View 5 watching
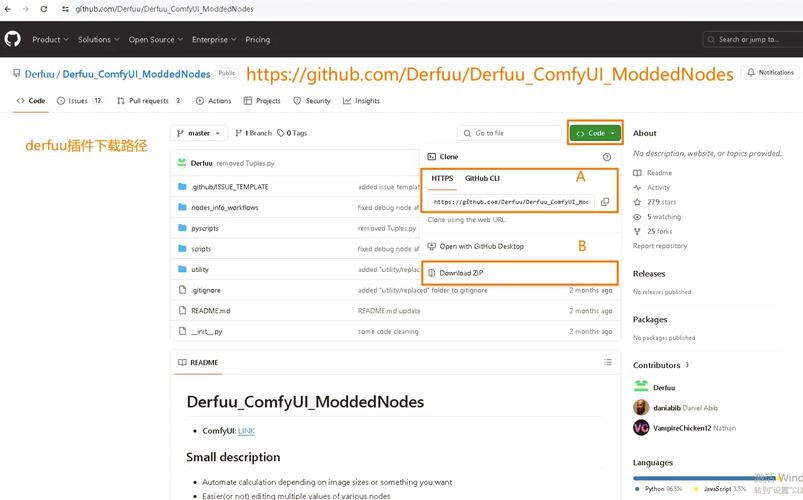This screenshot has width=803, height=500. tap(664, 217)
